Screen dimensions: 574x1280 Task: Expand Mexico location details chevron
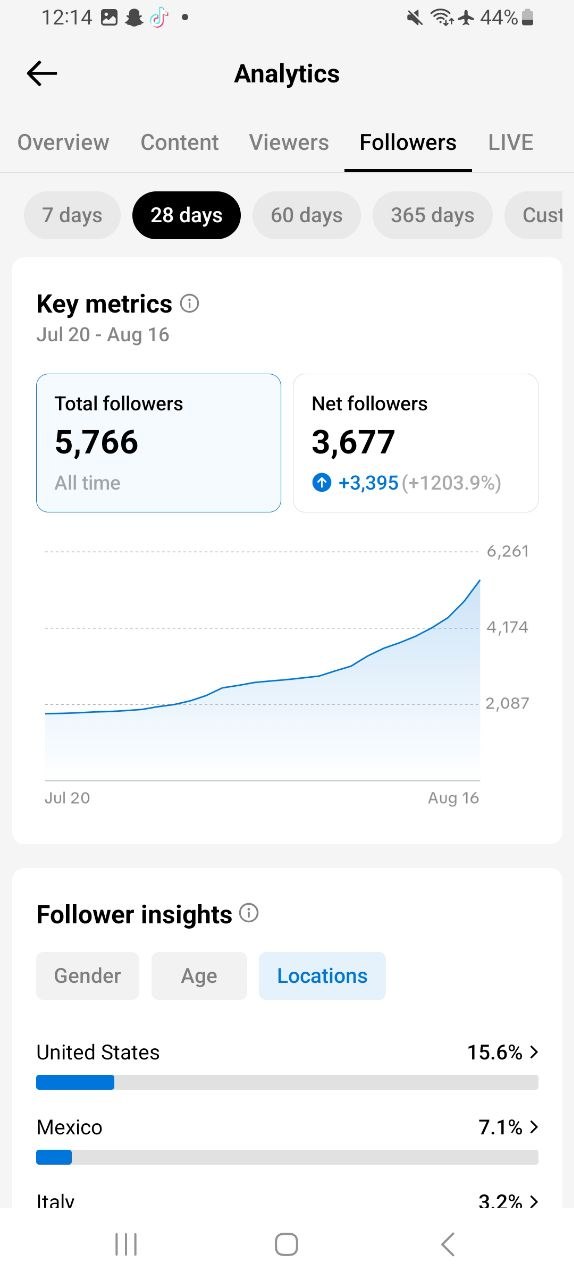[x=534, y=1127]
